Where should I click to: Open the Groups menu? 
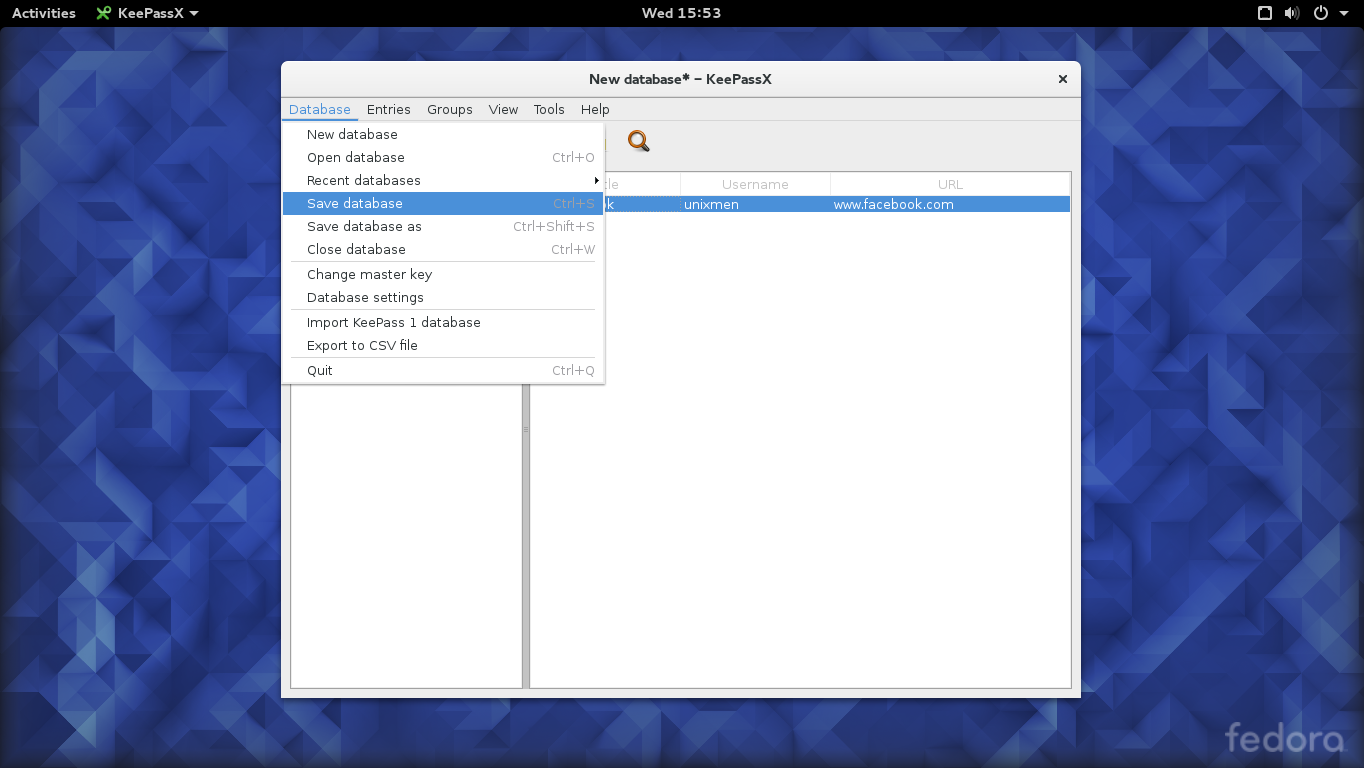coord(450,109)
